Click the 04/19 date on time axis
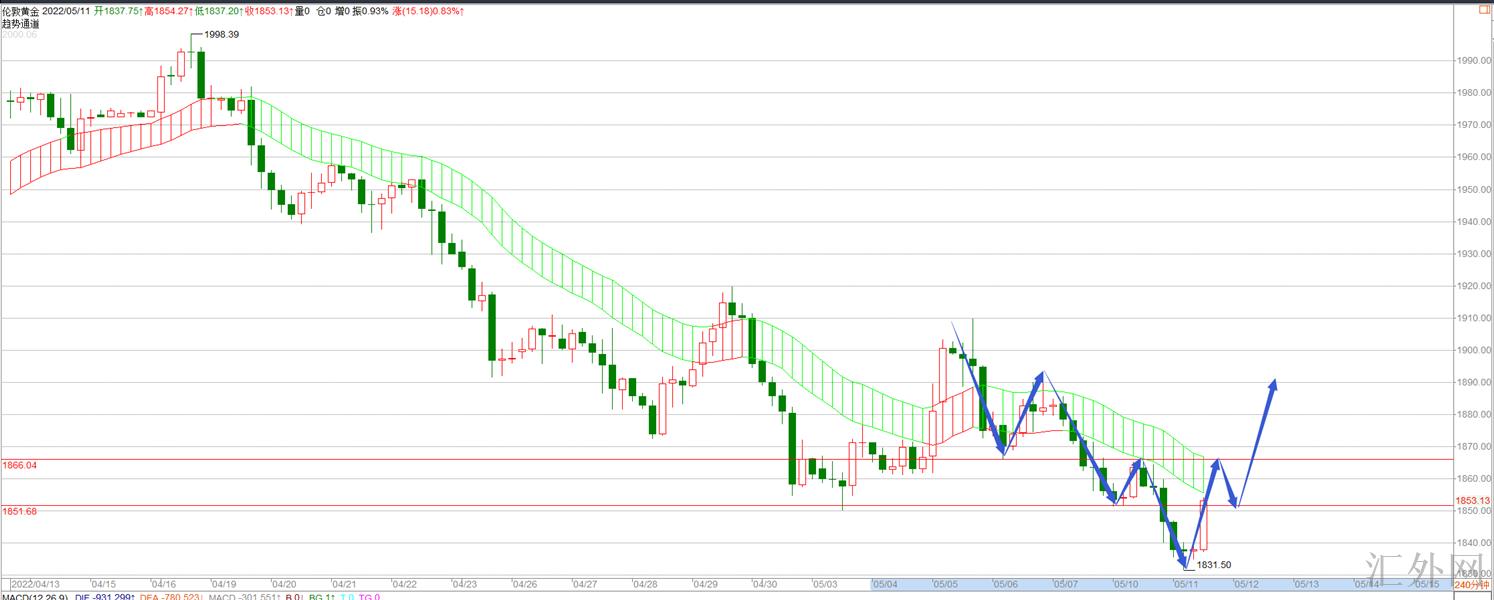This screenshot has height=600, width=1494. 224,584
